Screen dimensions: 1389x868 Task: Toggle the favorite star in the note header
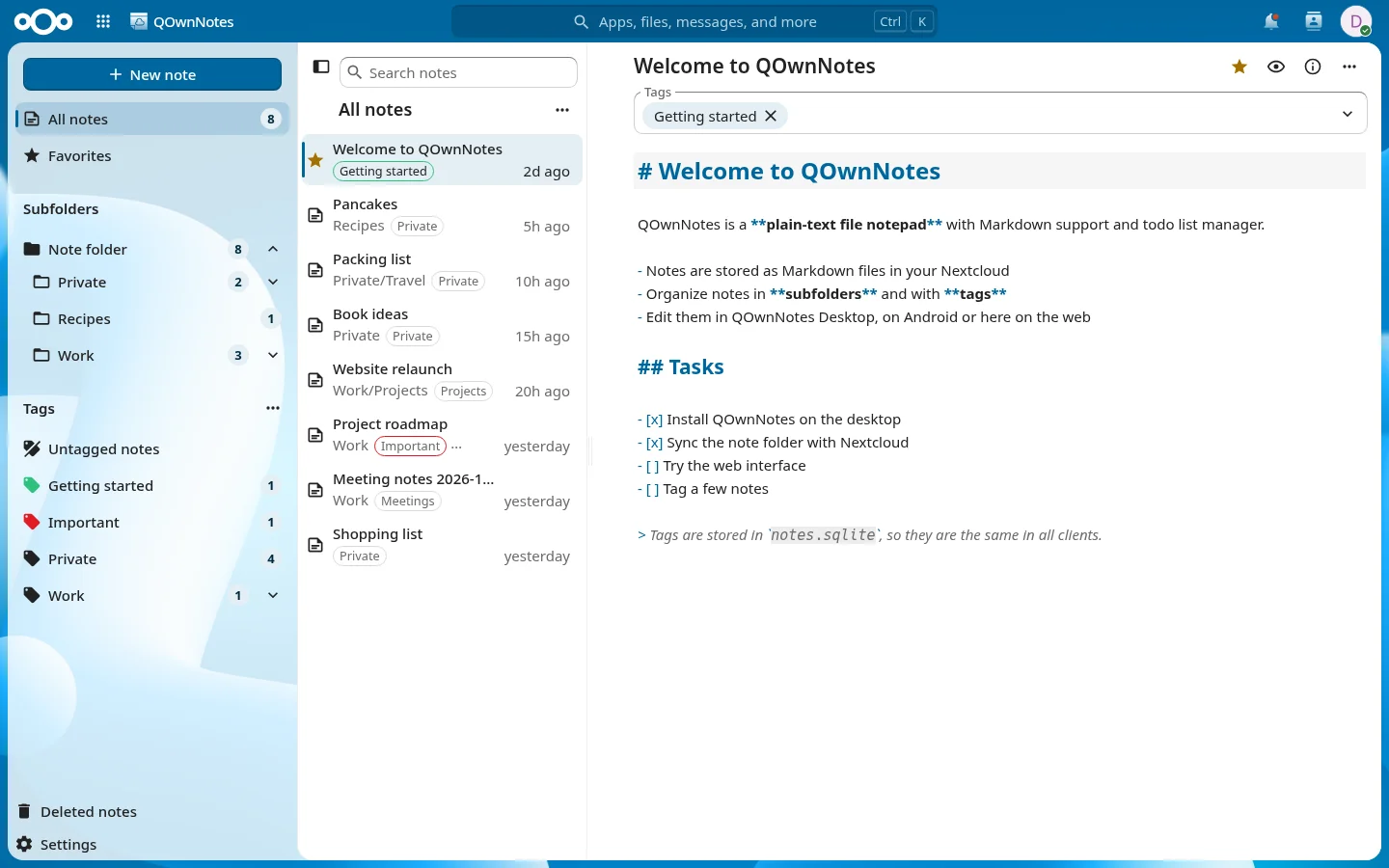coord(1239,67)
